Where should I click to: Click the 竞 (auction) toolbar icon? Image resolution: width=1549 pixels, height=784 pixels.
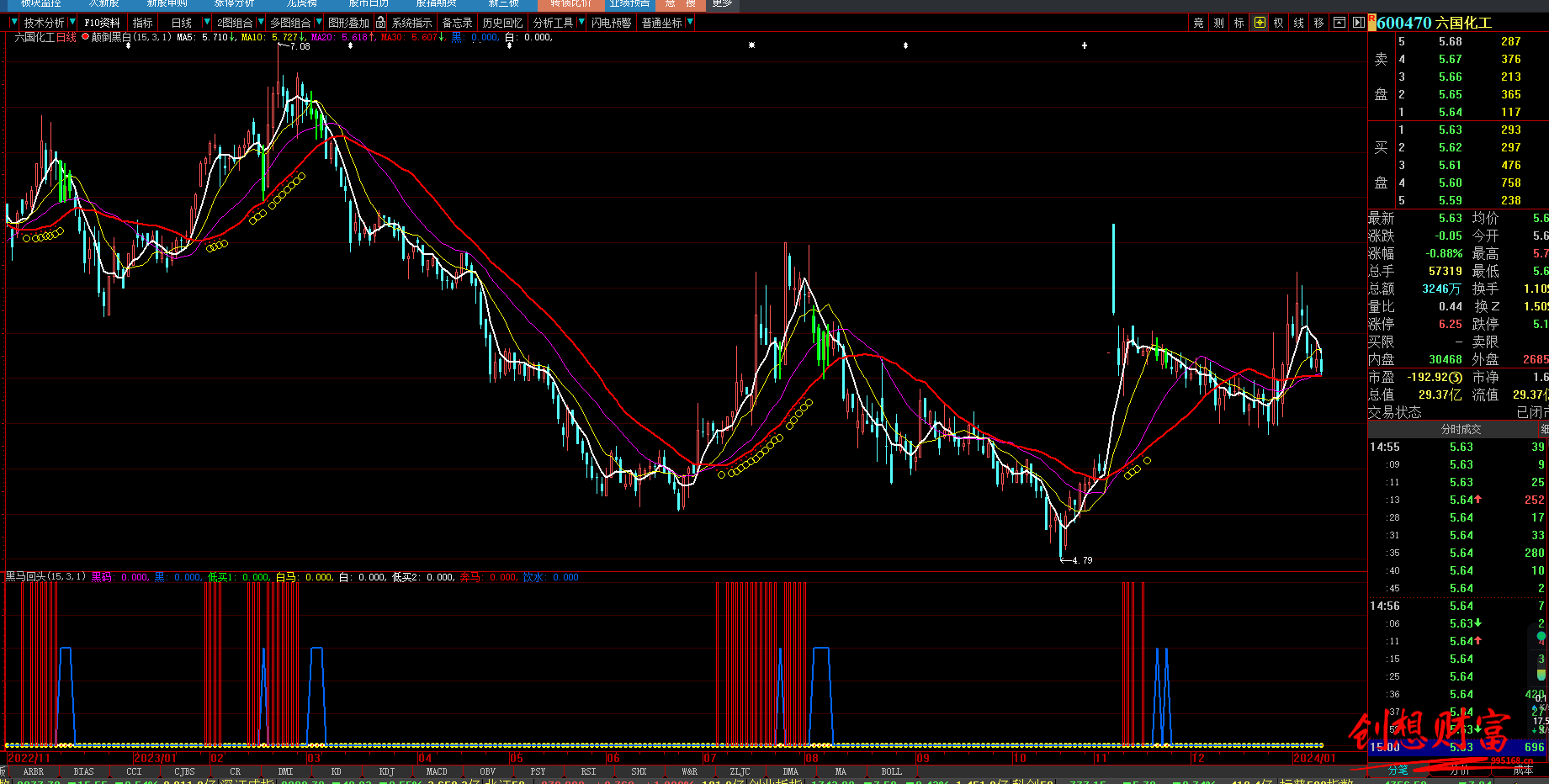click(x=1198, y=23)
